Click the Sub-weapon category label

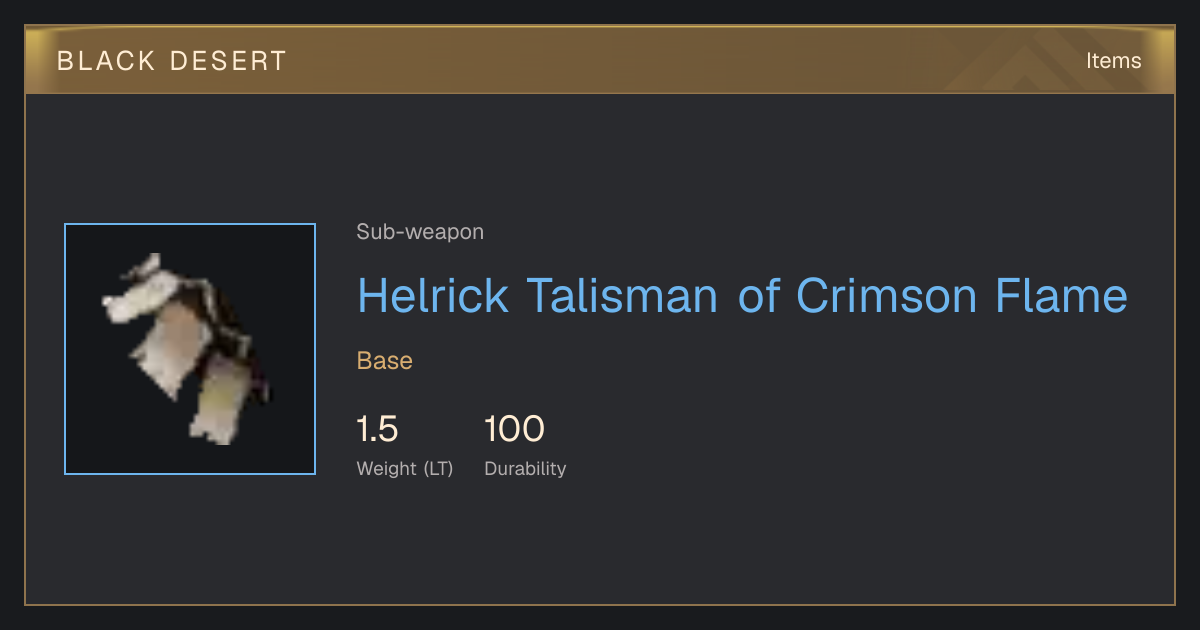420,232
